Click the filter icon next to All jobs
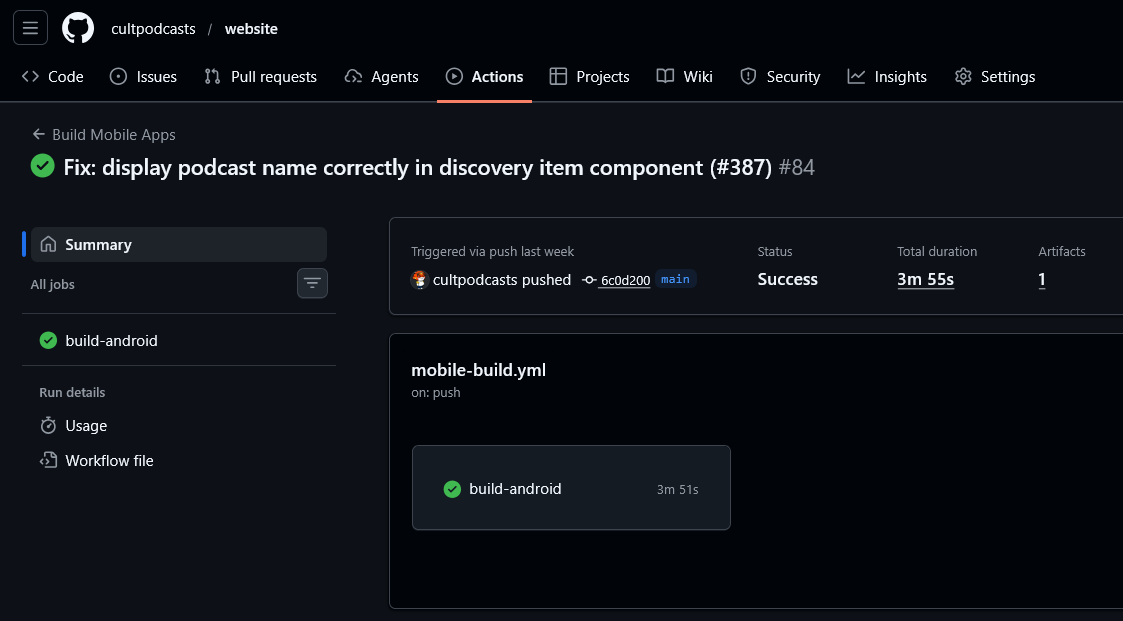The image size is (1123, 621). pyautogui.click(x=312, y=283)
